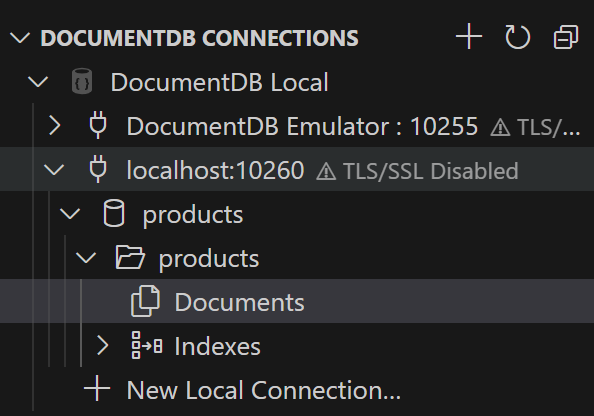The width and height of the screenshot is (594, 416).
Task: Click the Indexes tree icon
Action: 147,345
